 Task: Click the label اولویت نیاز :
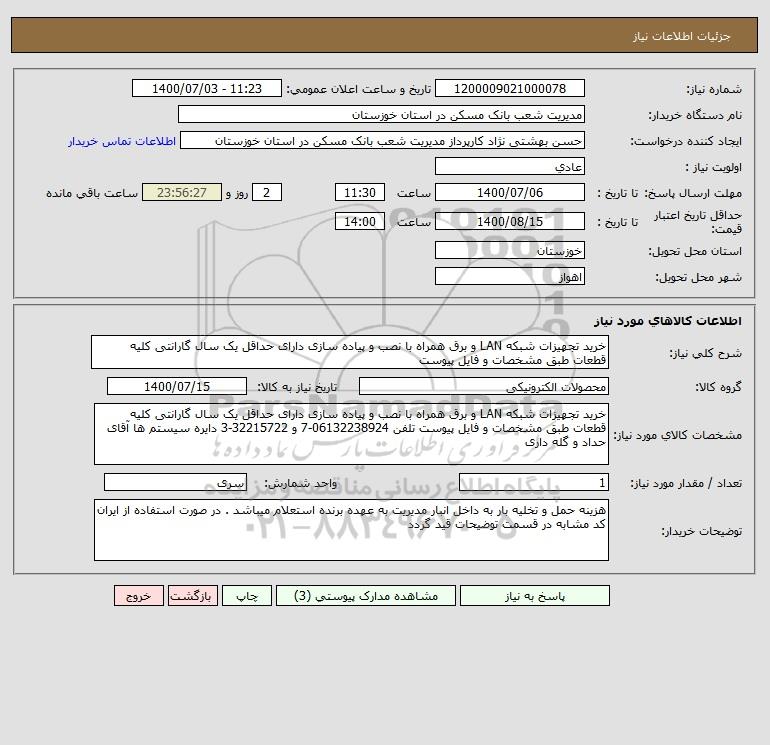(x=714, y=167)
